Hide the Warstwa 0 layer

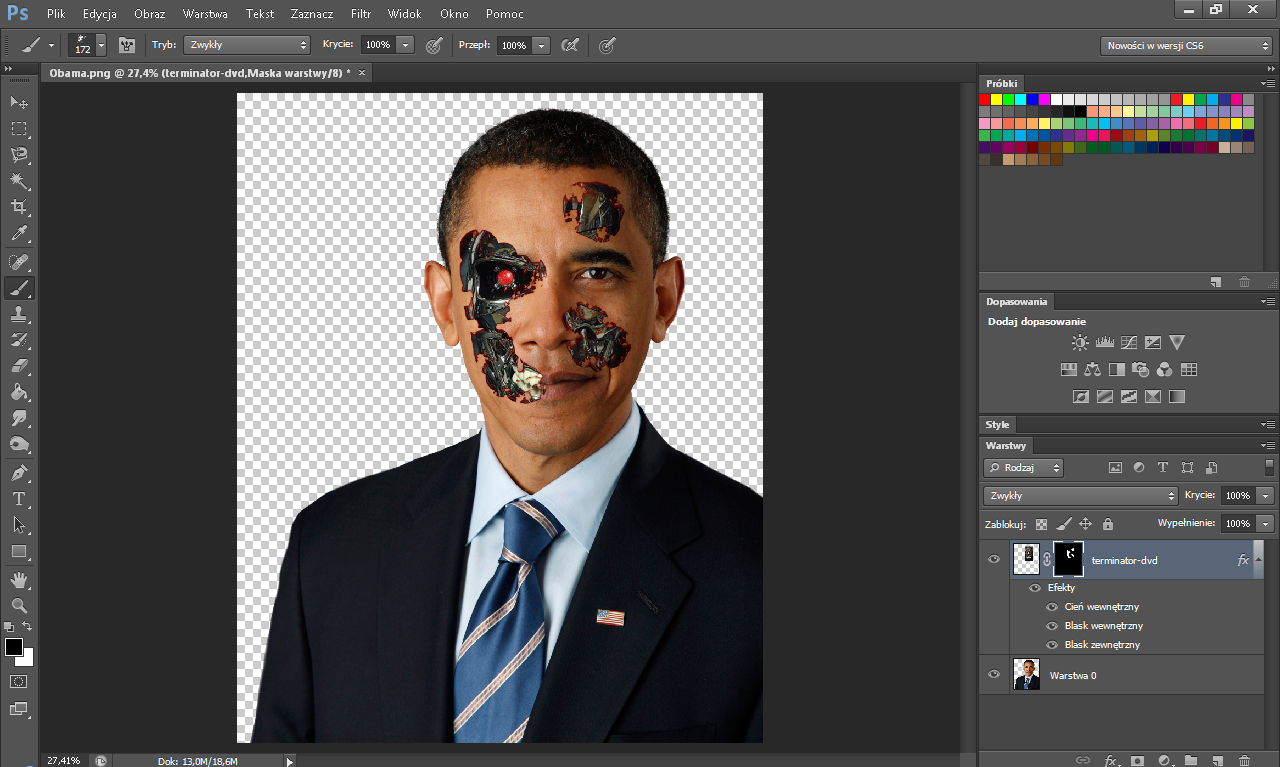pos(994,674)
